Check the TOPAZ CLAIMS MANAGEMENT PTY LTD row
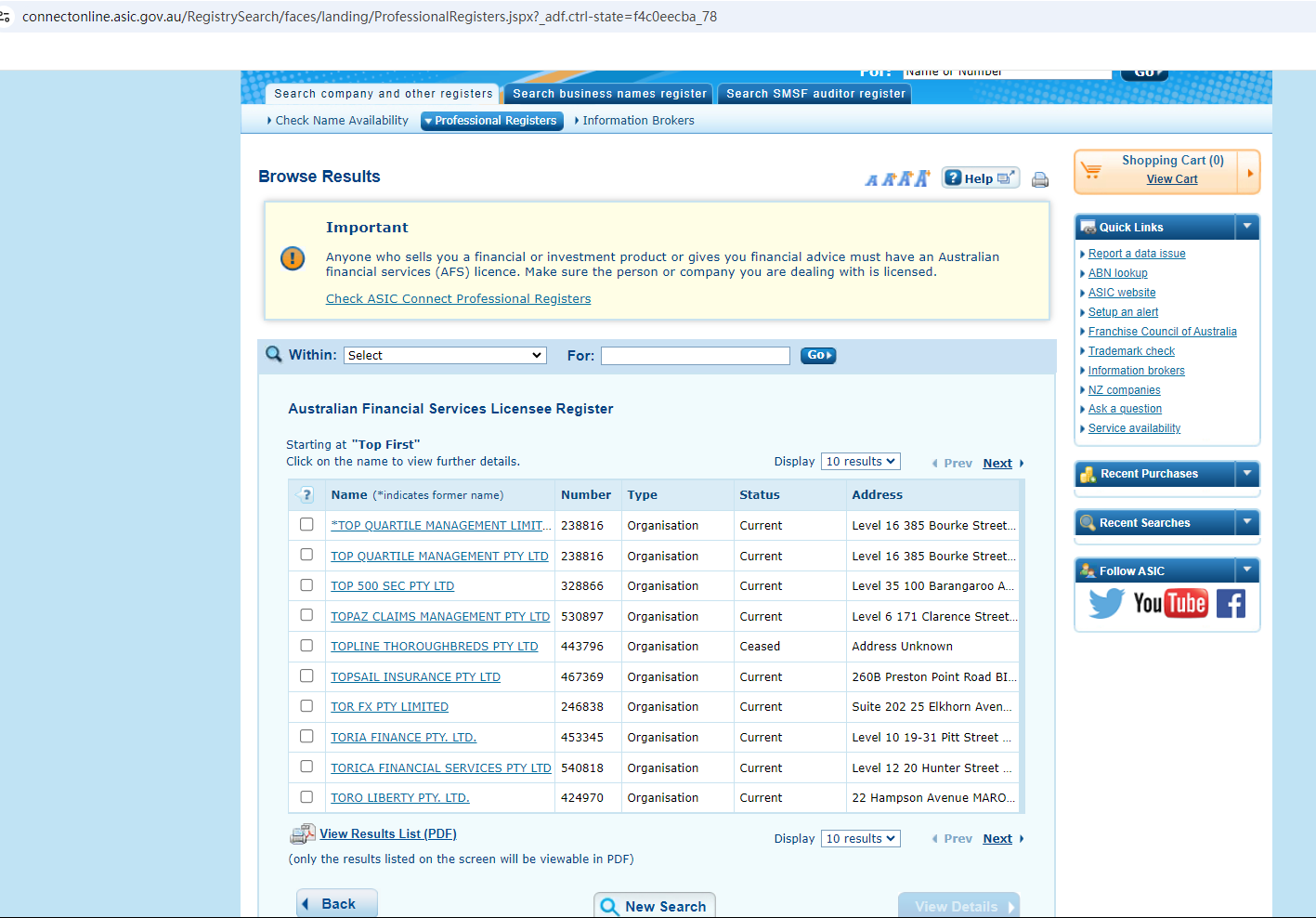1316x918 pixels. coord(306,615)
